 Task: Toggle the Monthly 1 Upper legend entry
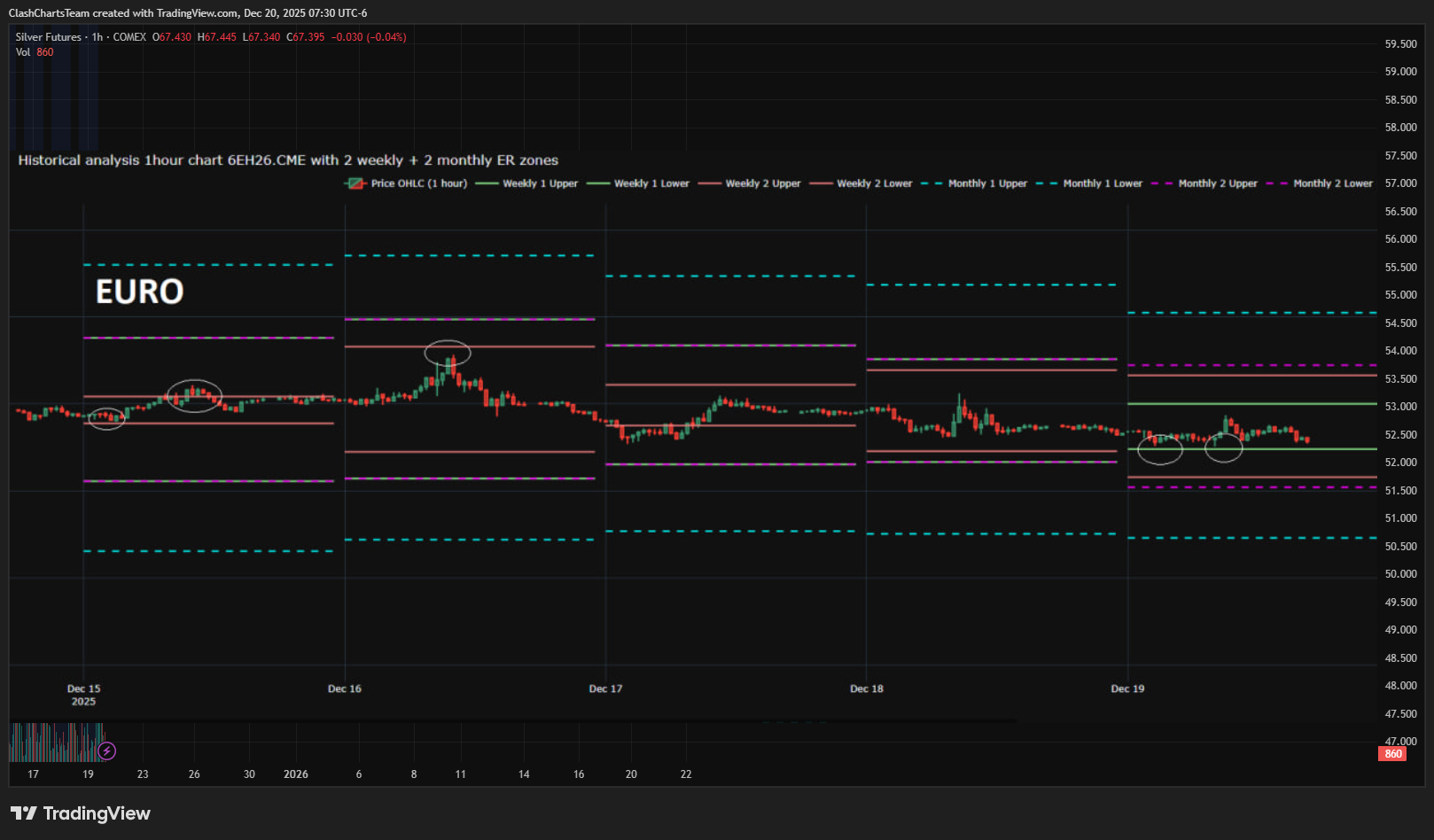(x=974, y=183)
